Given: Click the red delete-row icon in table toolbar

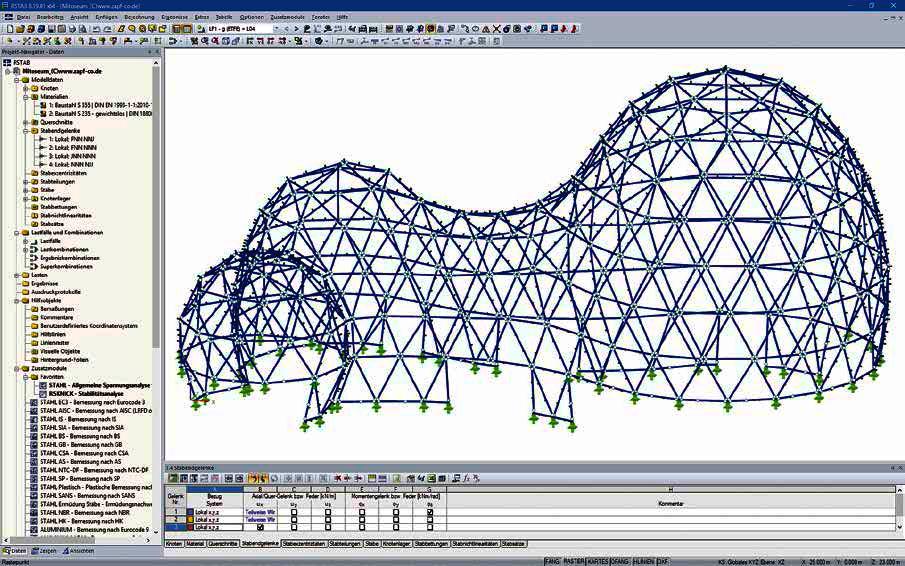Looking at the screenshot, I should pos(338,478).
